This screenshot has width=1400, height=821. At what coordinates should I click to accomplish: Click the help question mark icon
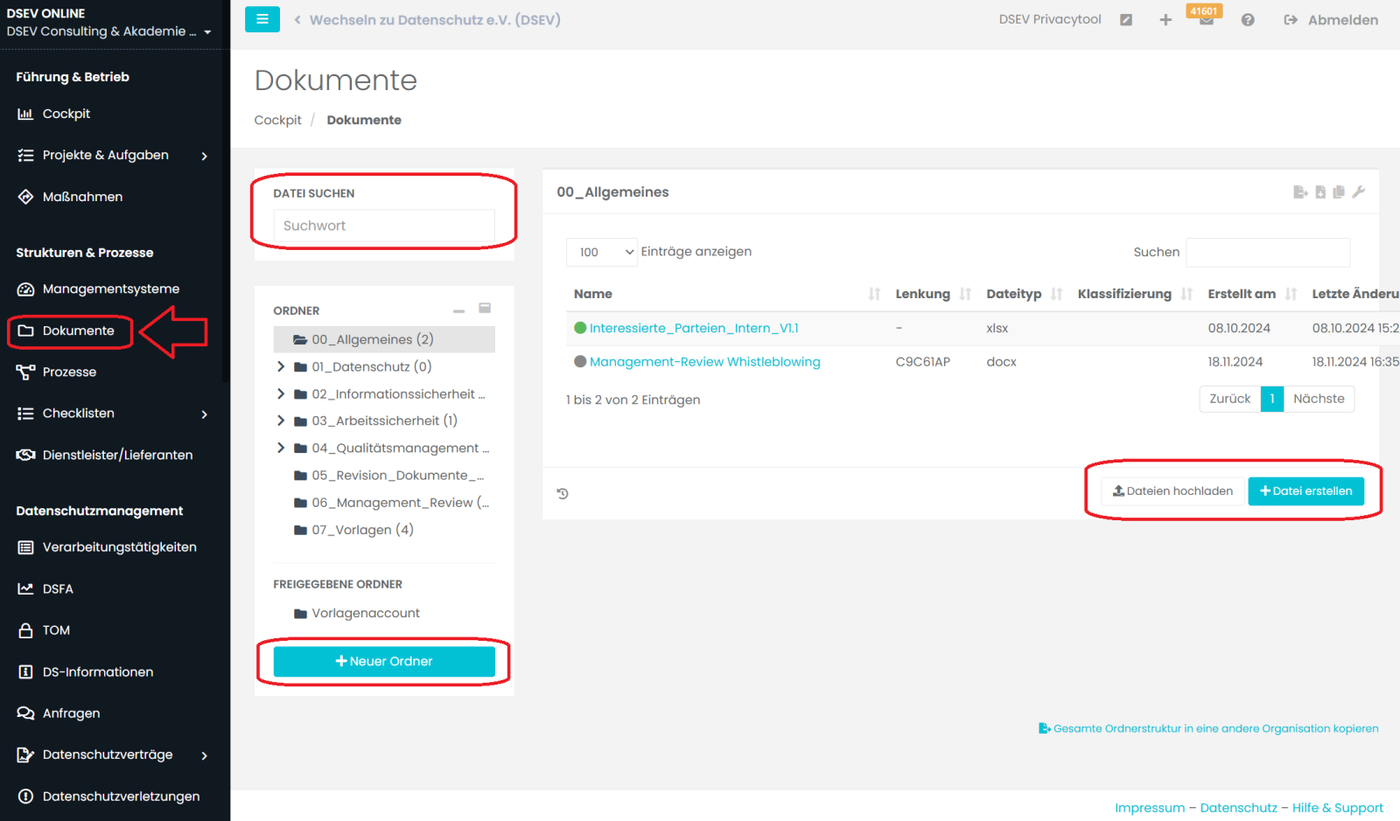coord(1247,20)
